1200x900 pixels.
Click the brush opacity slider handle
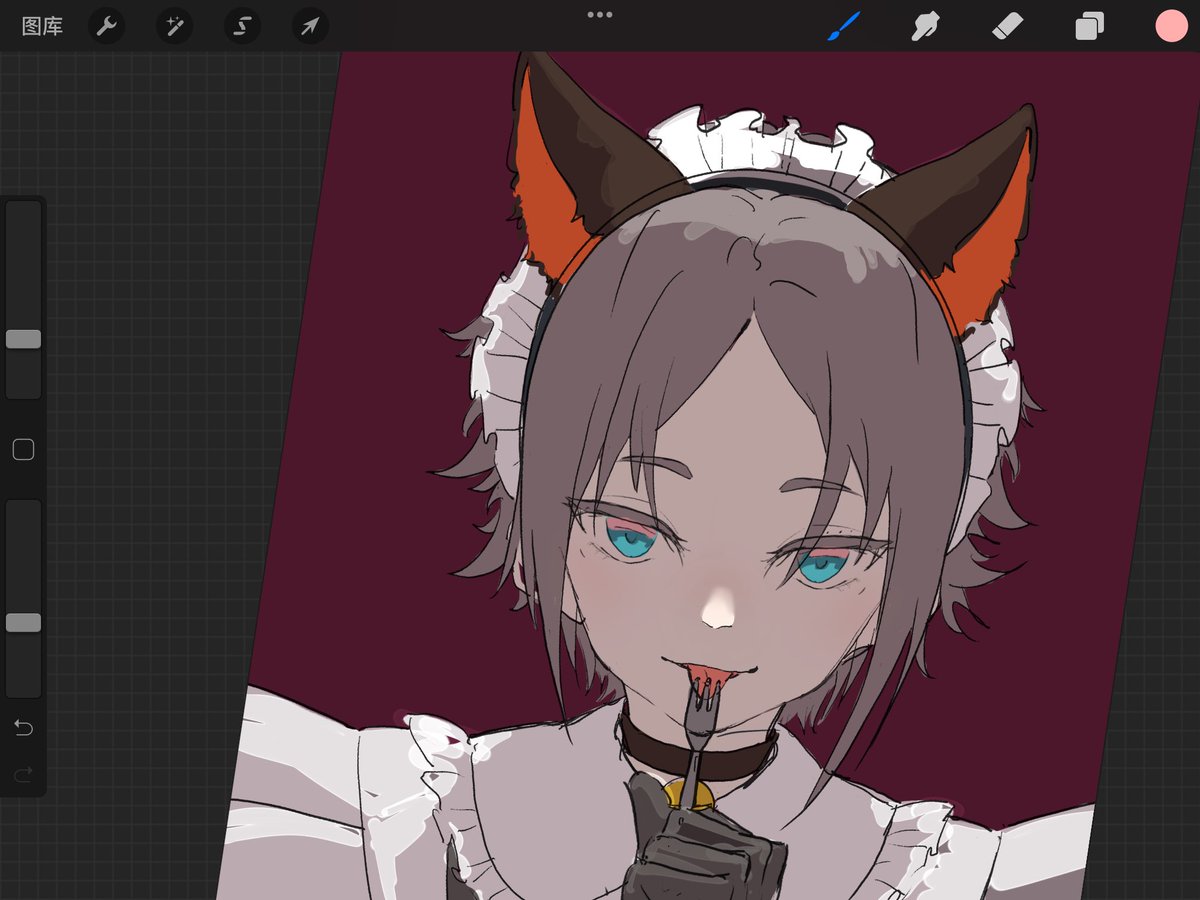23,623
